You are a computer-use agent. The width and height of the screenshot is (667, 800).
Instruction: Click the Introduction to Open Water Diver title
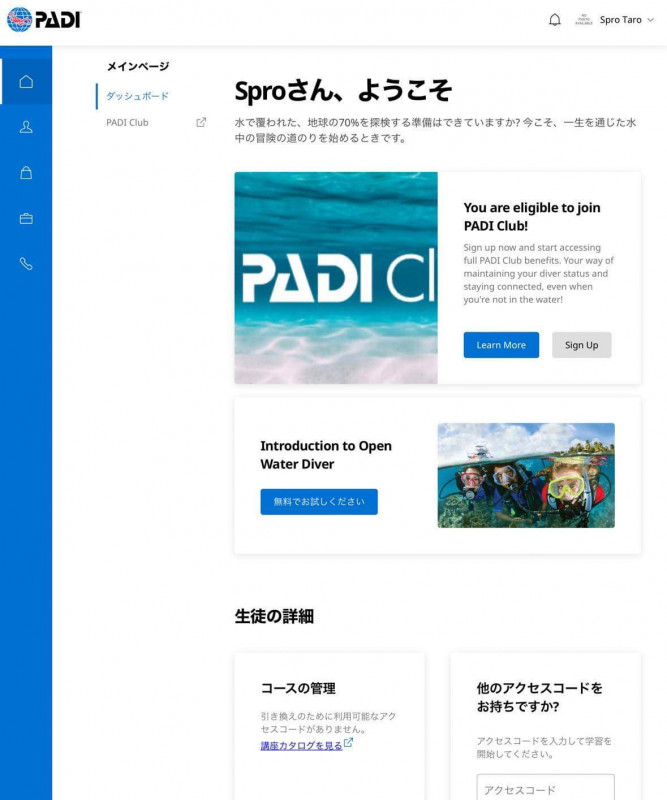pyautogui.click(x=326, y=455)
